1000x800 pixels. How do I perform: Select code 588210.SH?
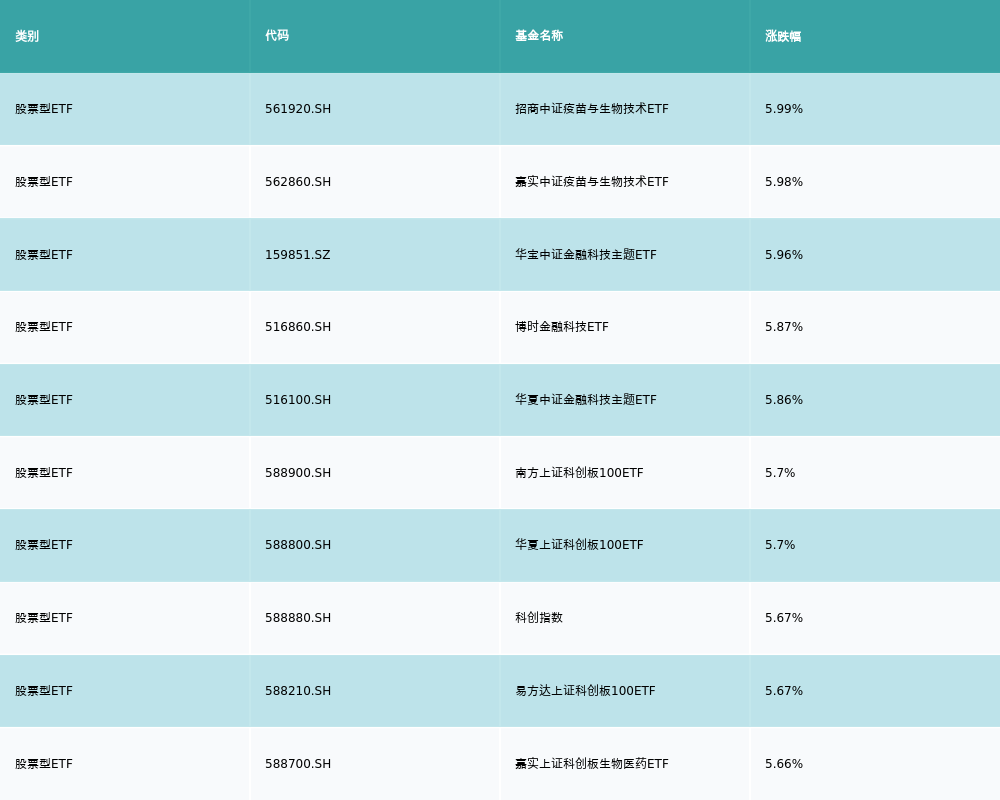(298, 691)
